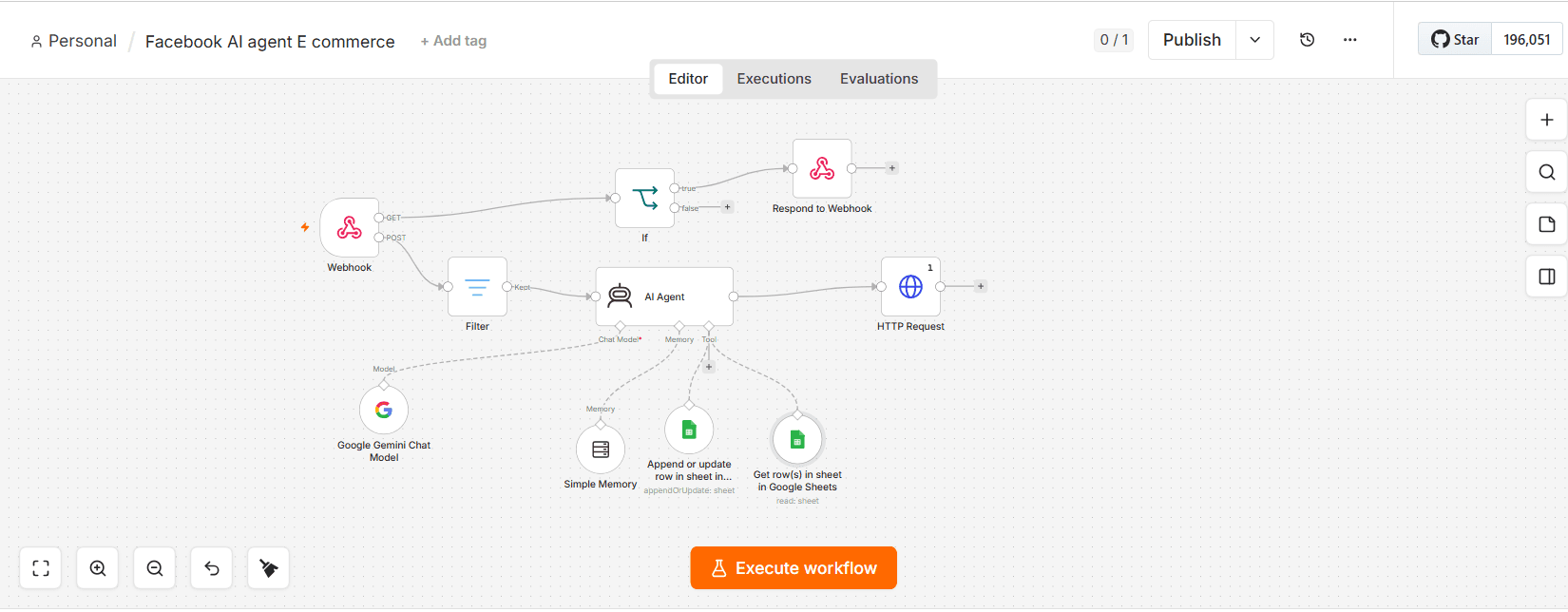The width and height of the screenshot is (1568, 612).
Task: Click the Webhook GET output connector
Action: tap(379, 218)
